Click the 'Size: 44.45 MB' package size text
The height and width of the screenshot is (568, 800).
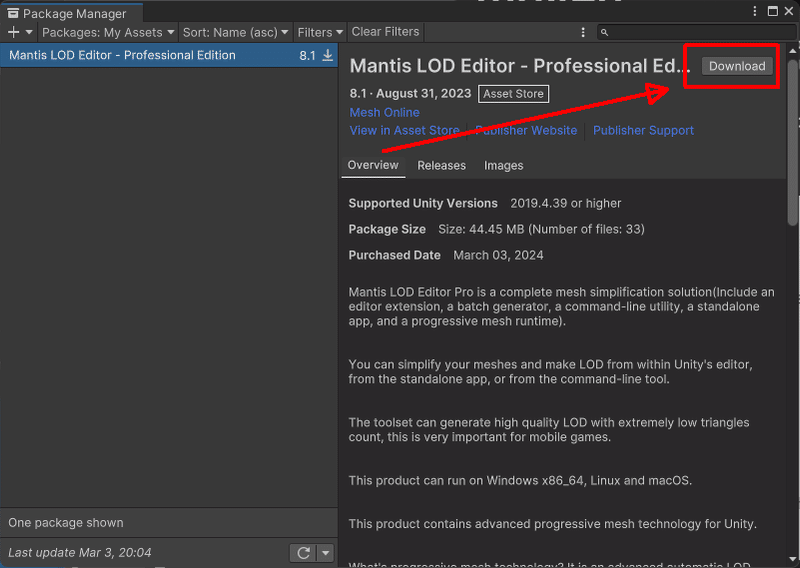click(481, 229)
